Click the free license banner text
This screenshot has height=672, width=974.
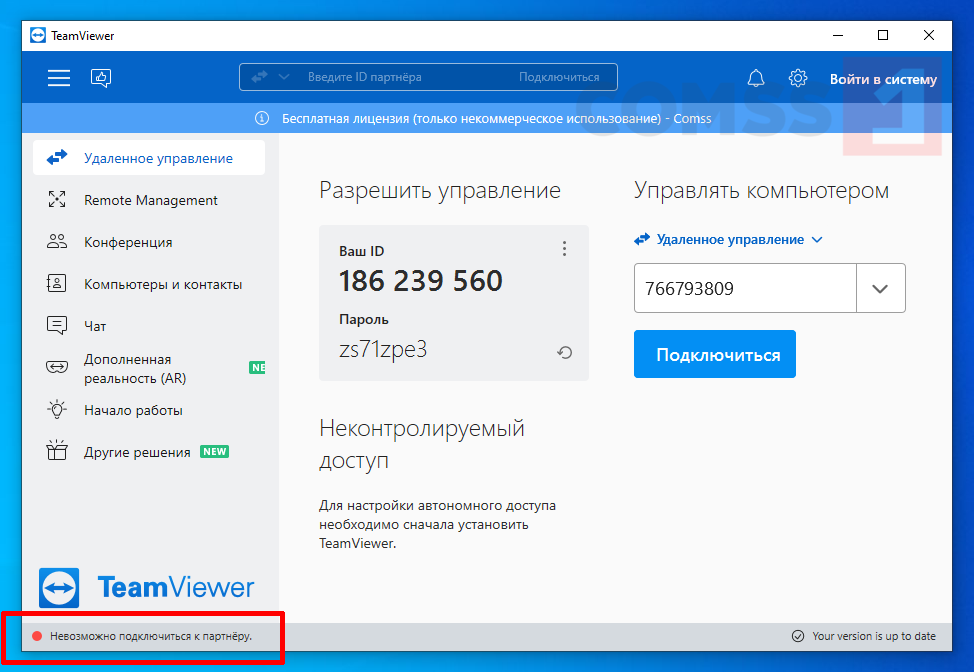point(496,118)
